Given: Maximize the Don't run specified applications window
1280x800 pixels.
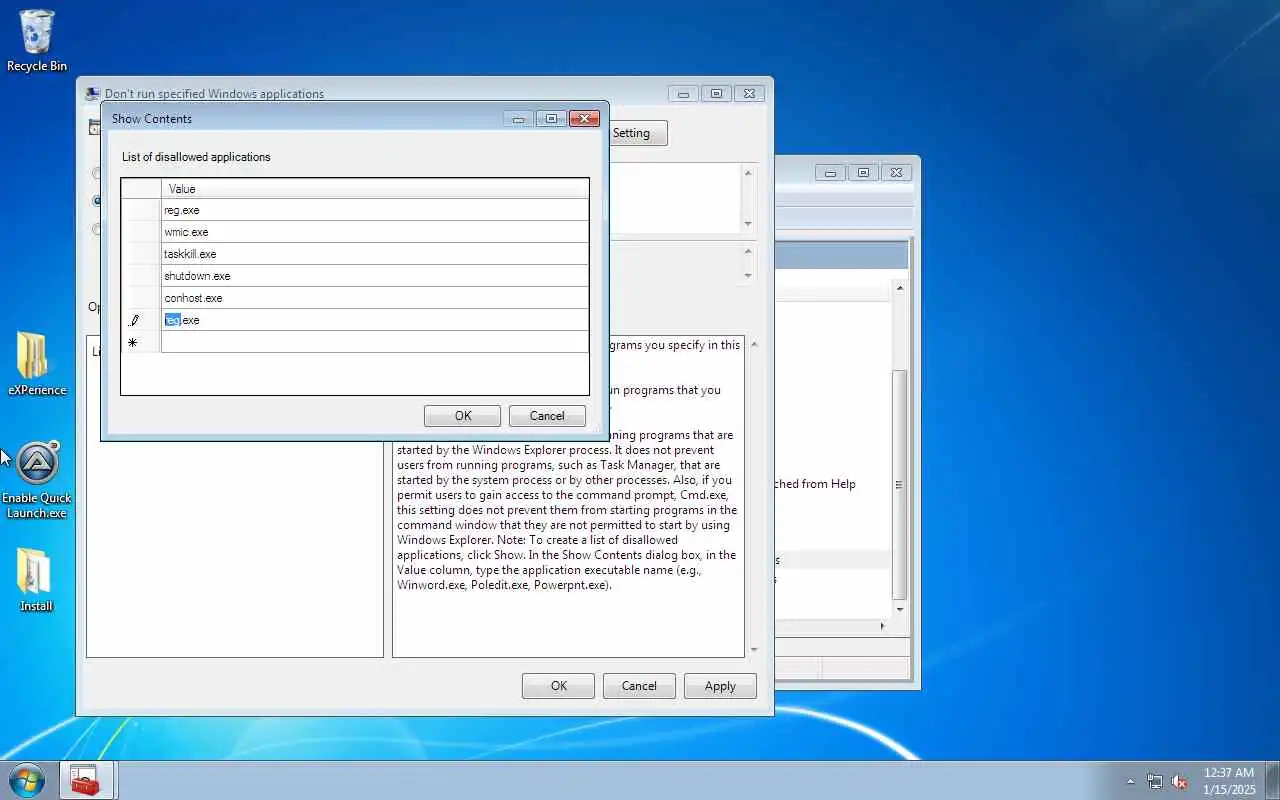Looking at the screenshot, I should click(716, 94).
